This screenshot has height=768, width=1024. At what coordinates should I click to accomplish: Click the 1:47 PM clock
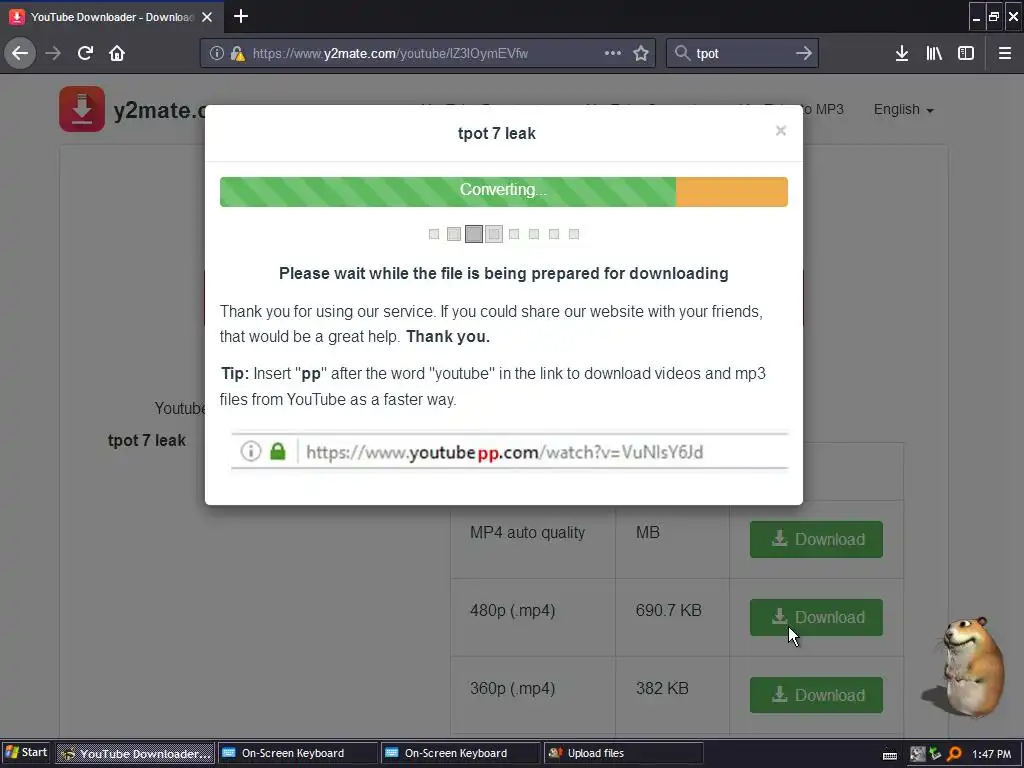coord(991,754)
